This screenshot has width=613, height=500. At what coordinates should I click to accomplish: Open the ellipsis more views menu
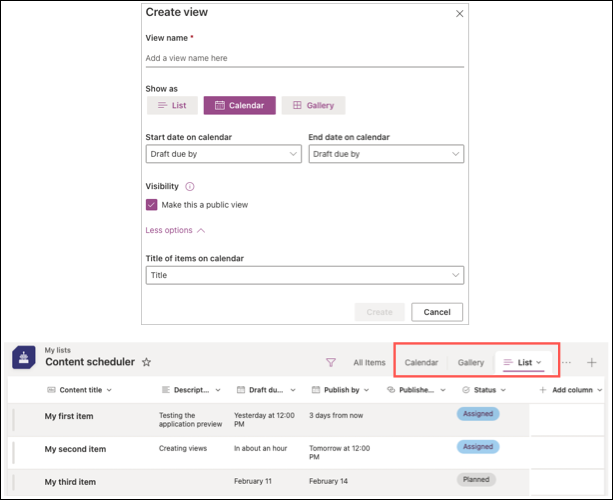(566, 362)
